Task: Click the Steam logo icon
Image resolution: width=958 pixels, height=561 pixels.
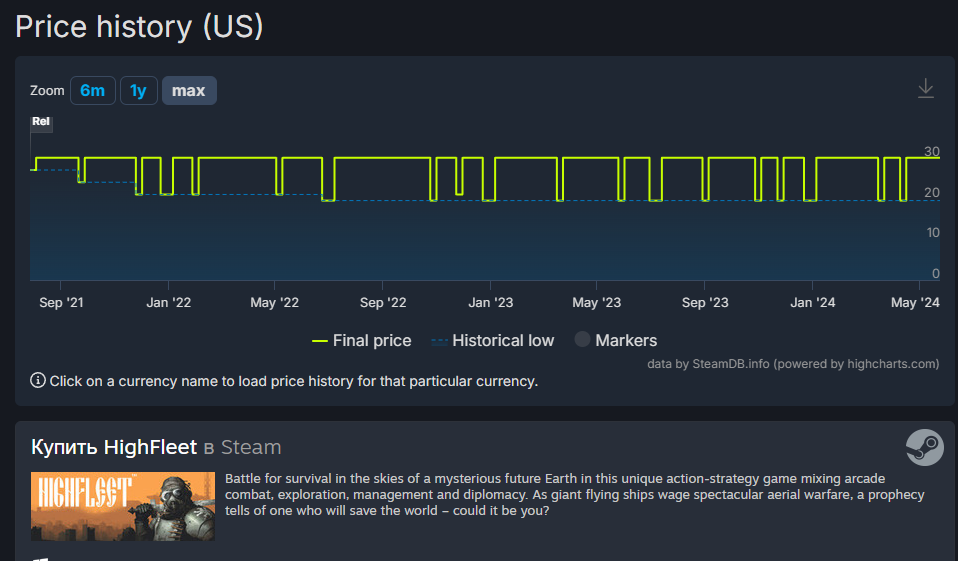Action: tap(924, 447)
